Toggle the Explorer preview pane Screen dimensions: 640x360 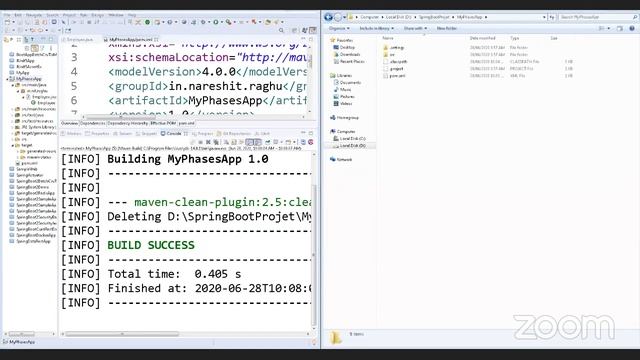(x=620, y=29)
